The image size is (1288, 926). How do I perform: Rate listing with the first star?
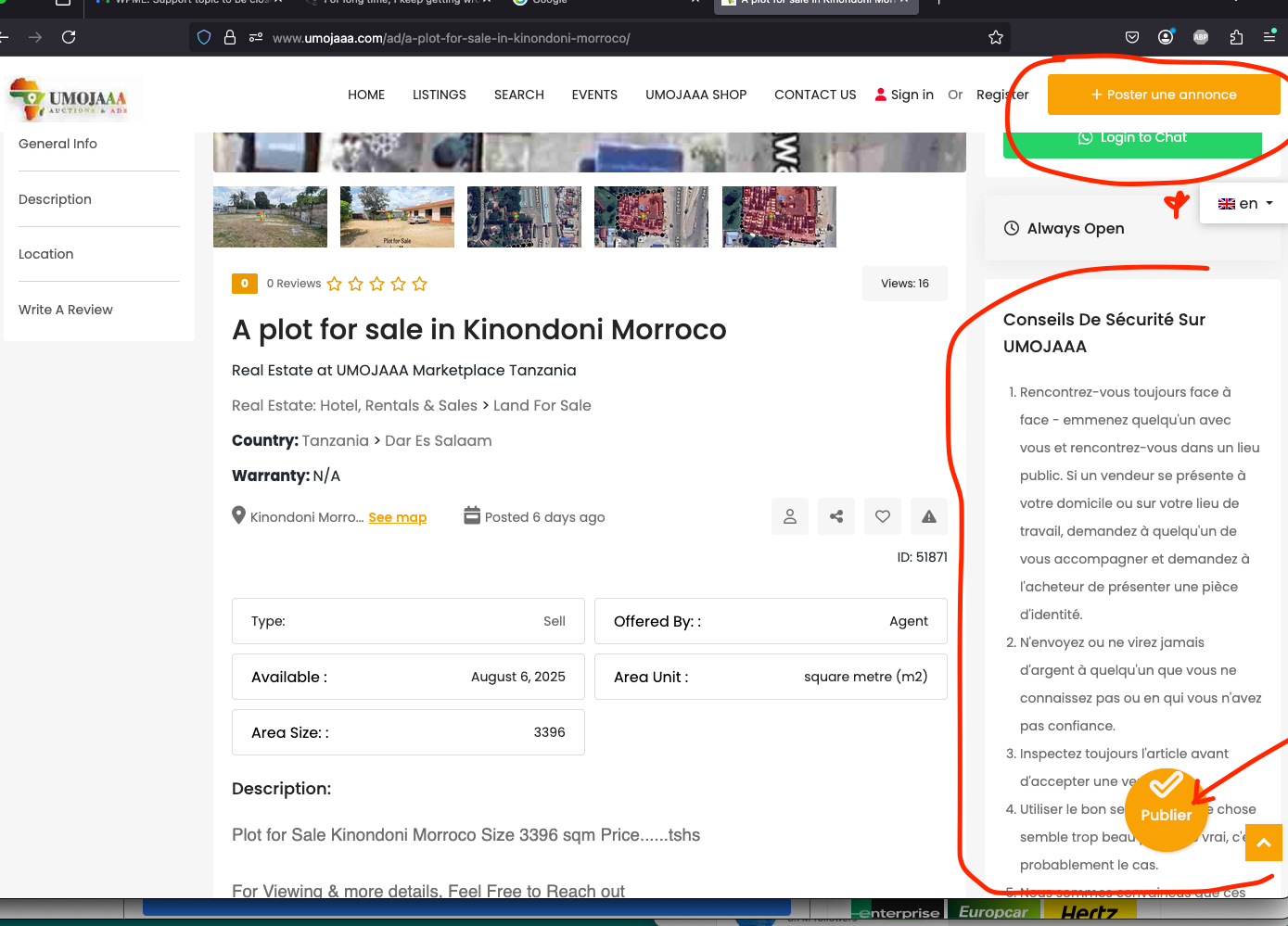335,284
